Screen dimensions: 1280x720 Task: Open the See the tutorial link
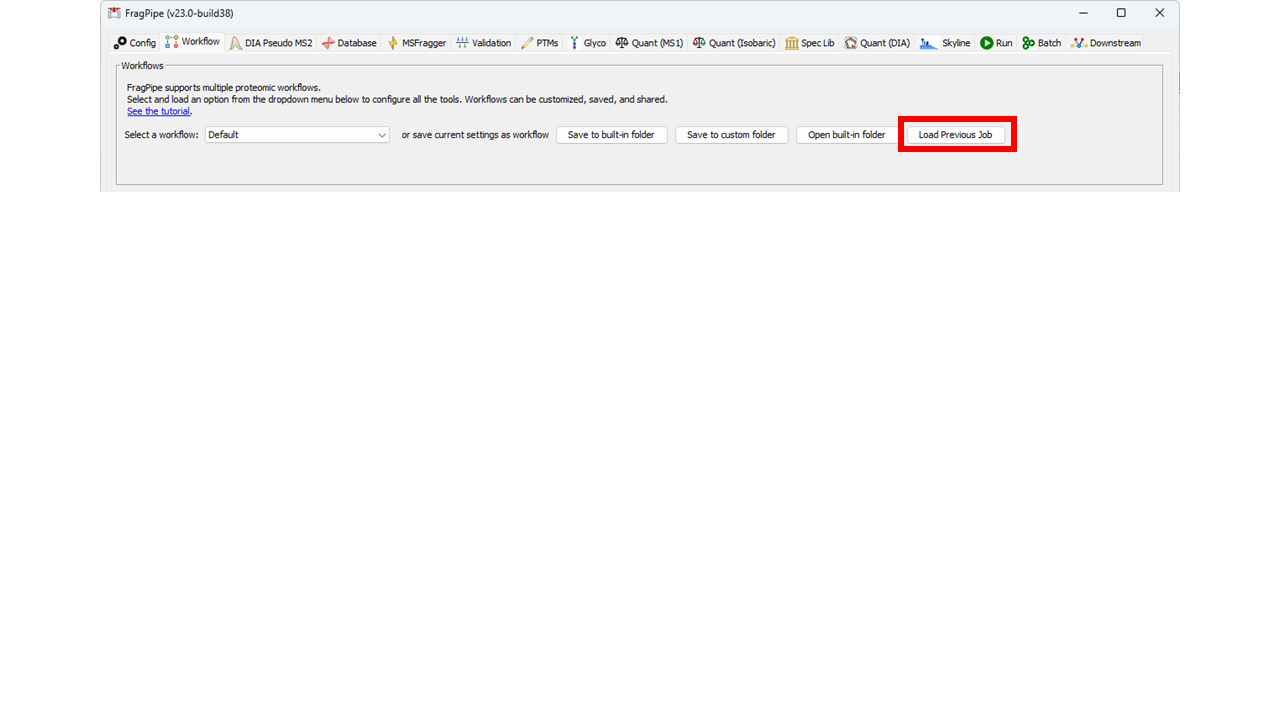point(158,111)
